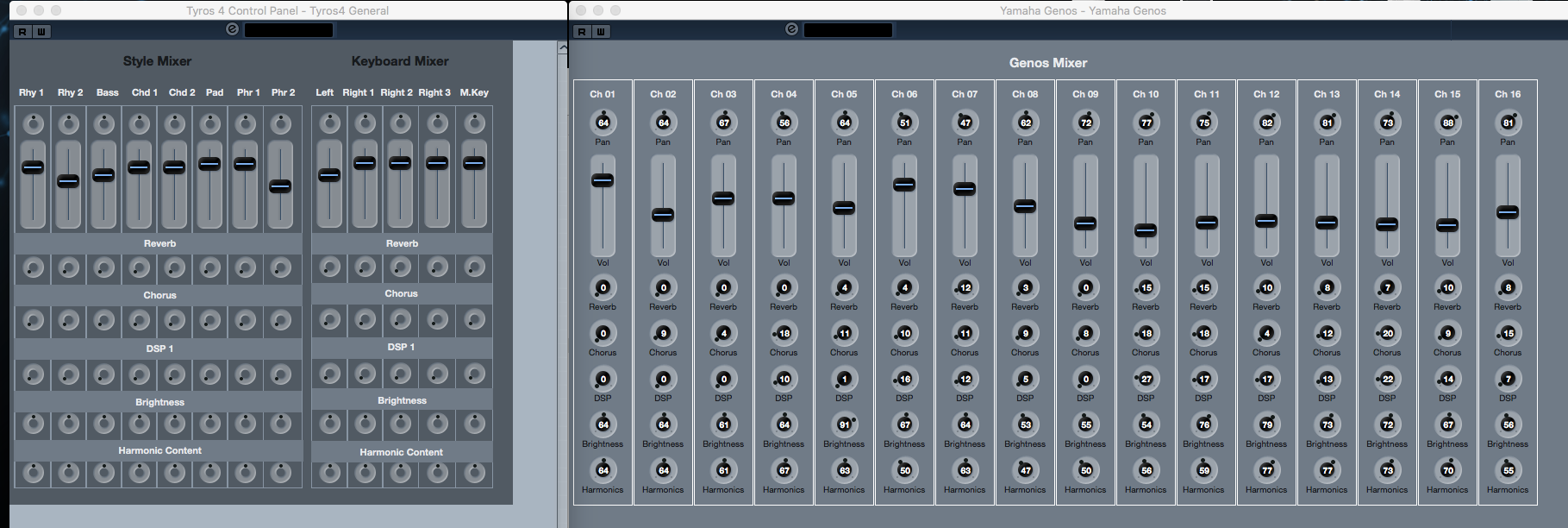Click the 'Style Mixer' heading text
Screen dimensions: 1568x528
pos(157,61)
